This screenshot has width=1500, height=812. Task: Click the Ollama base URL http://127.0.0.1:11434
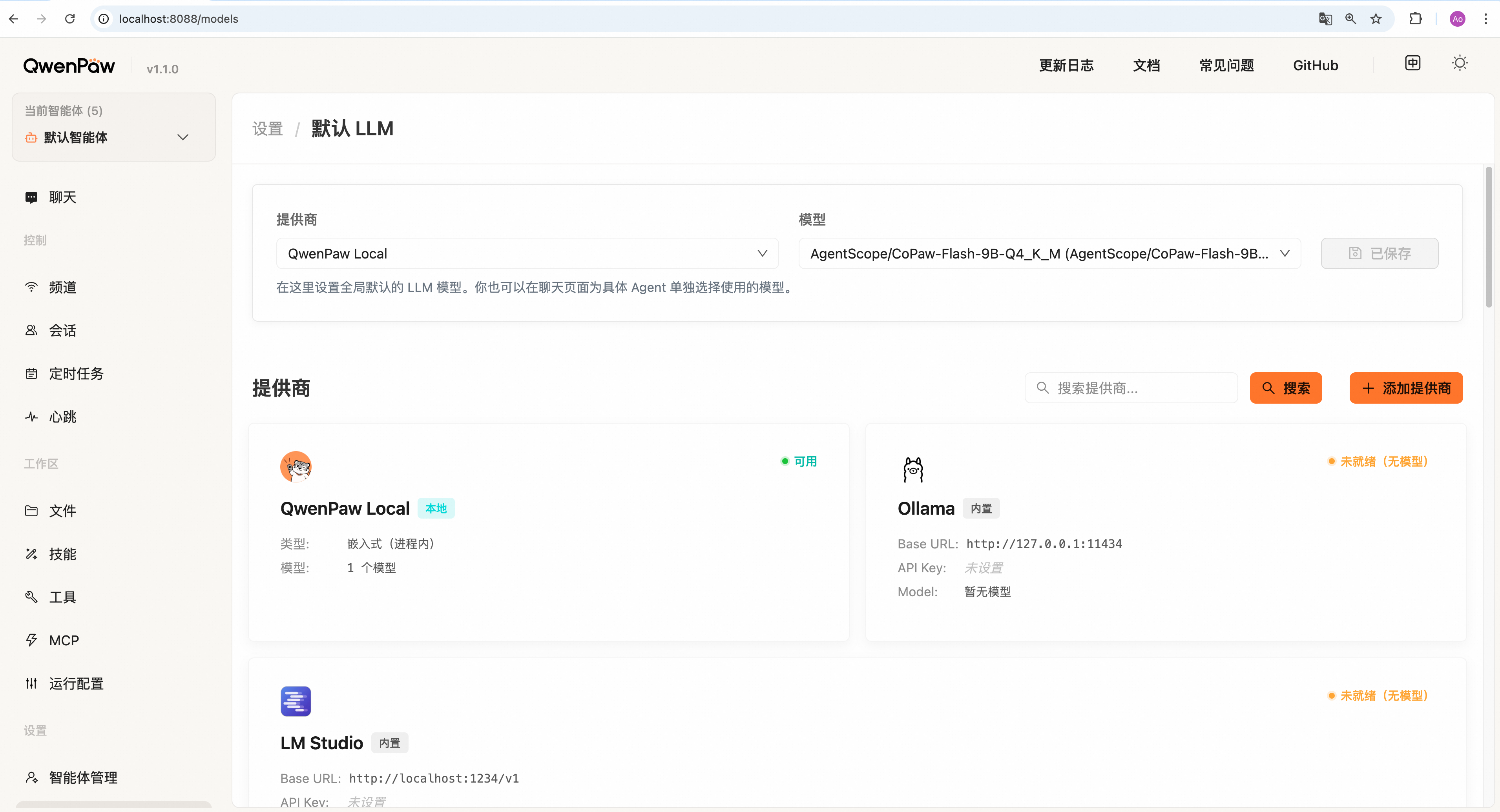(1044, 544)
